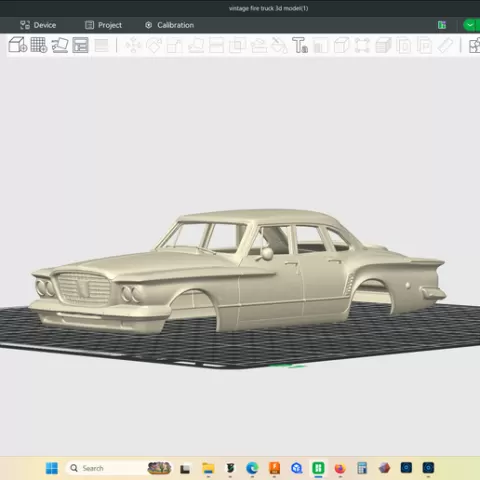This screenshot has height=480, width=480.
Task: Select the Move tool arrows icon
Action: click(x=133, y=45)
